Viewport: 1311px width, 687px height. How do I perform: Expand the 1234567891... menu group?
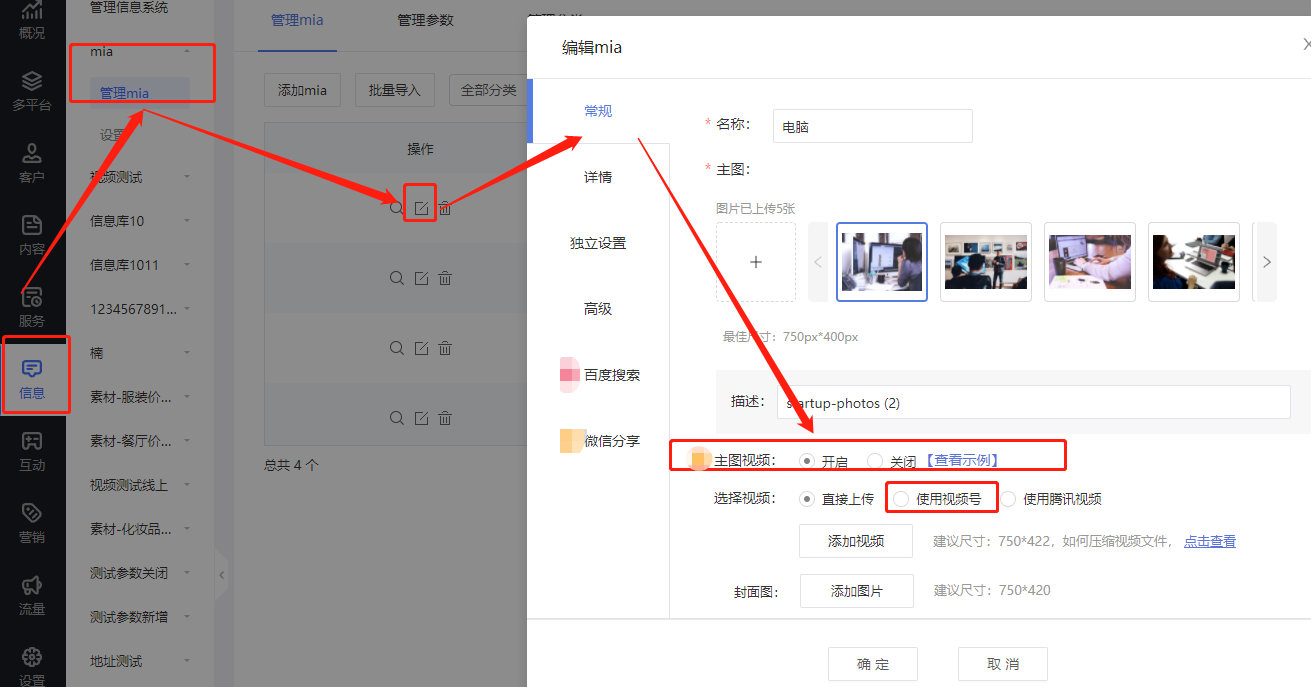187,309
